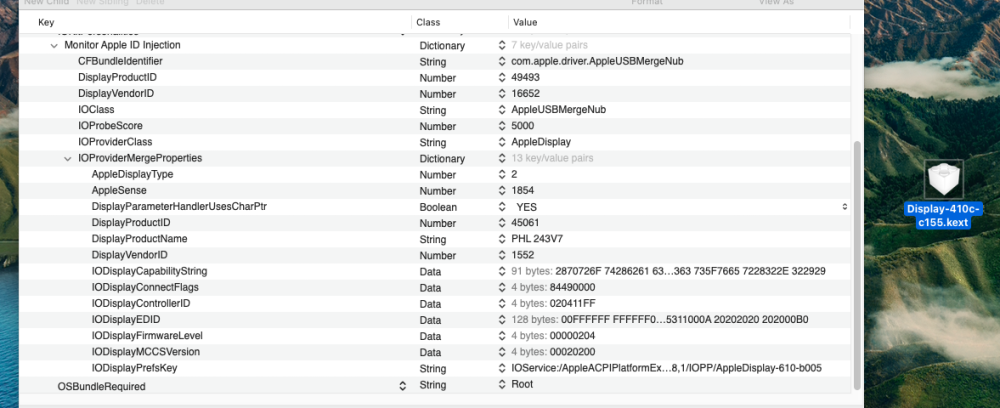Open class stepper for OSBundleRequired row
Screen dimensions: 1000x408
pyautogui.click(x=502, y=385)
